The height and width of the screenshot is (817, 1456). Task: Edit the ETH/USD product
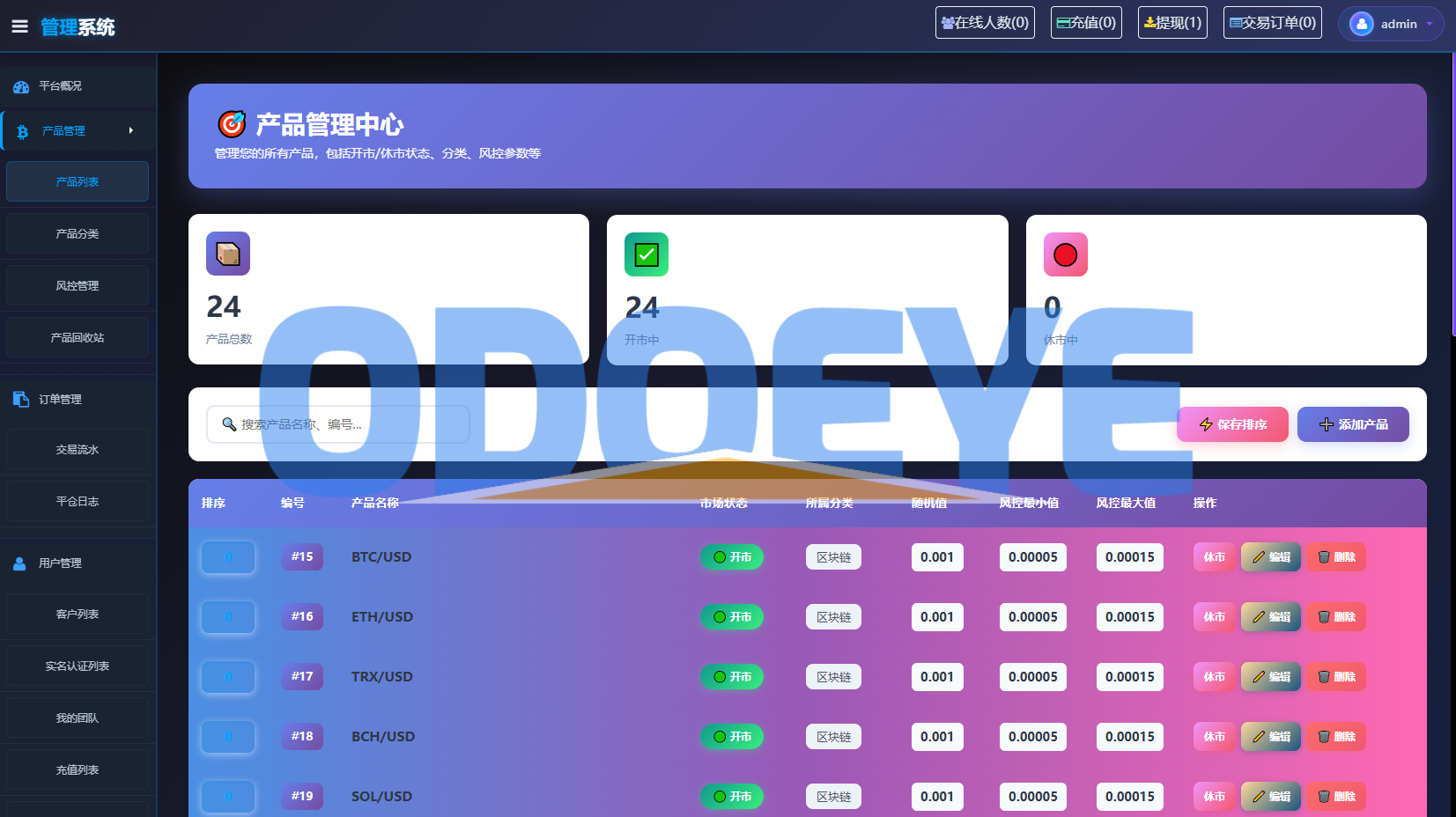(x=1271, y=617)
